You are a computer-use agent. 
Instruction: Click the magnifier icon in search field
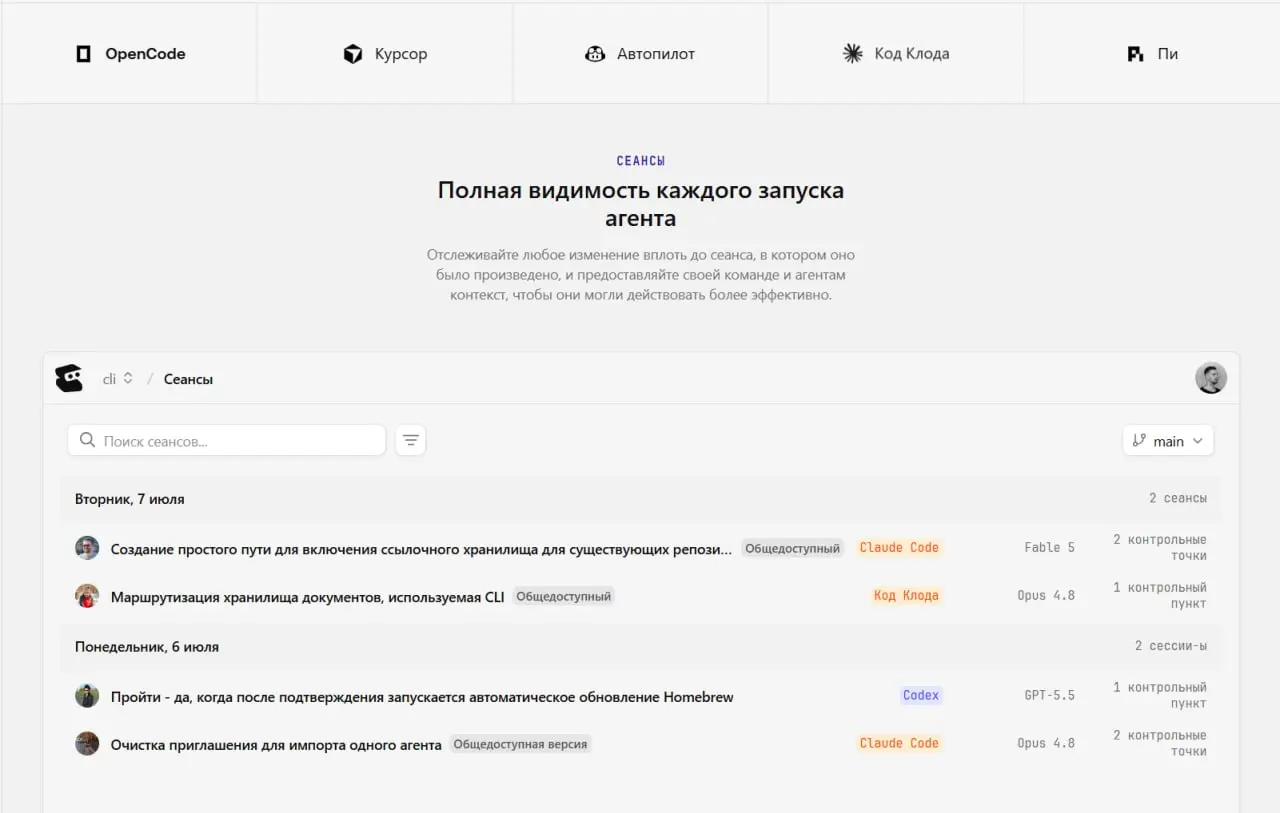(x=87, y=440)
